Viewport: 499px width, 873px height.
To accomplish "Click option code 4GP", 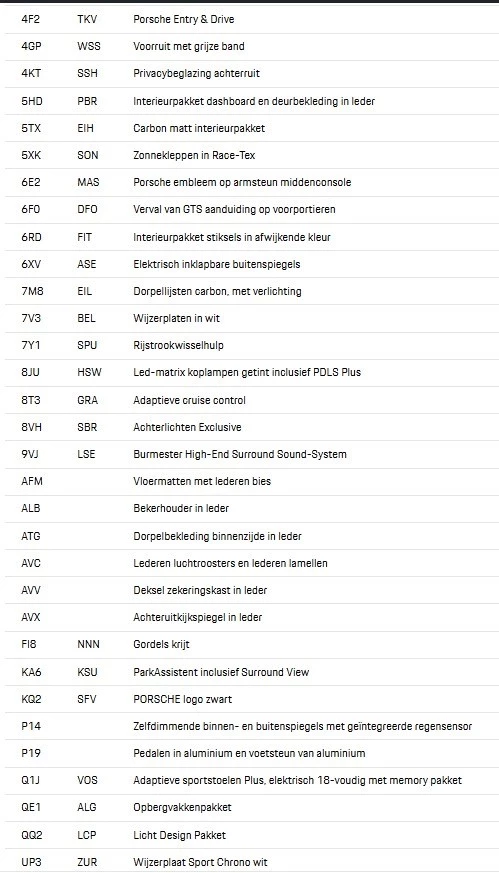I will [x=31, y=46].
